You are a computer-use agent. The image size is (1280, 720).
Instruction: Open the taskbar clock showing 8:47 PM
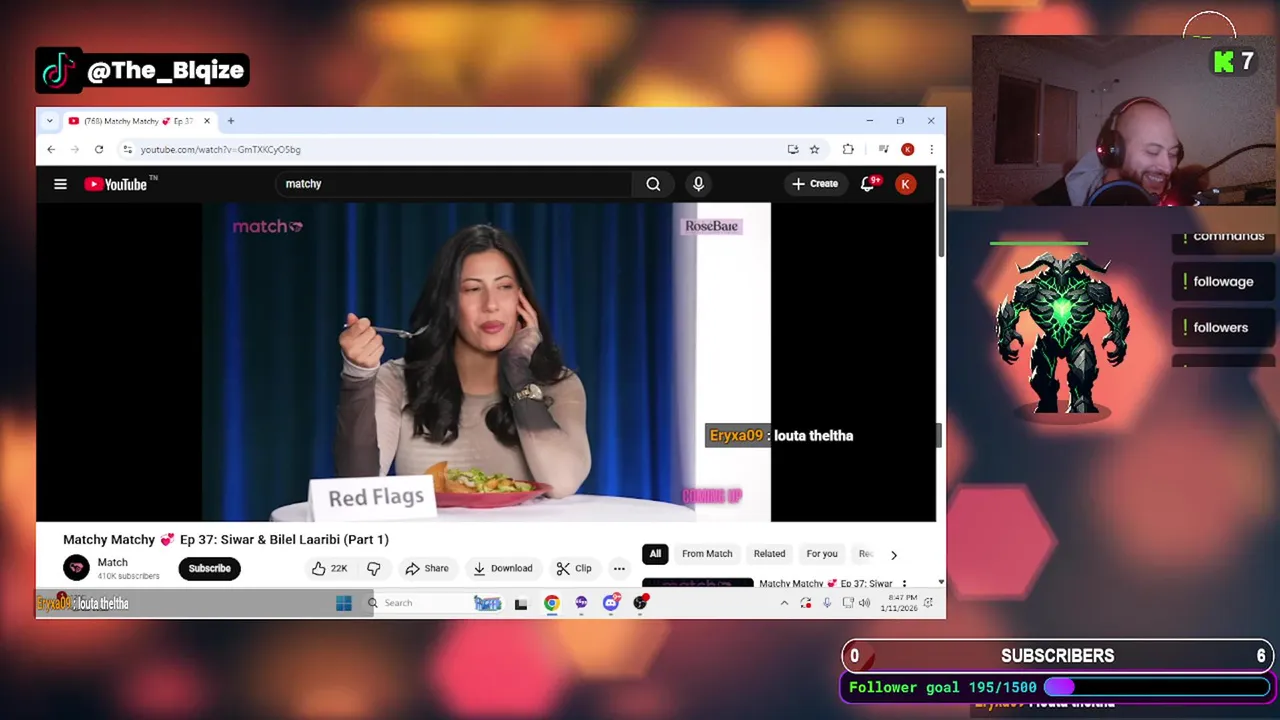[x=898, y=603]
